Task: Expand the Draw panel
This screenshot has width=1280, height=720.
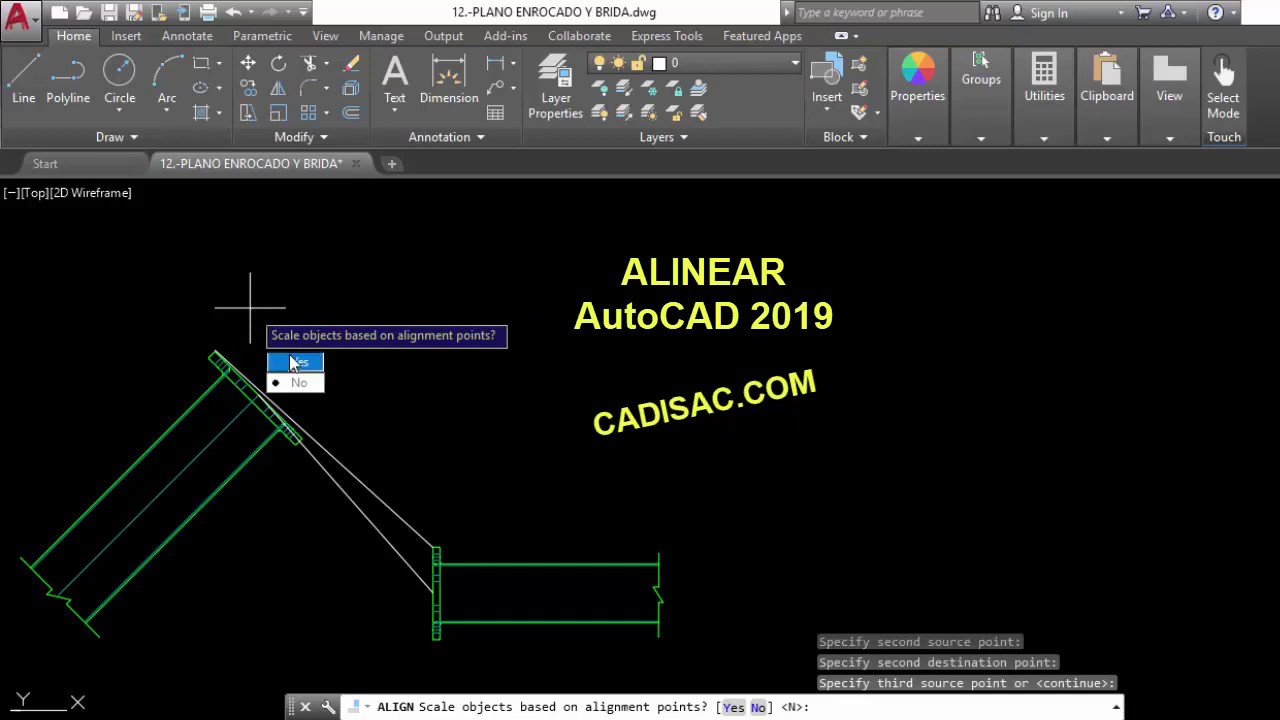Action: tap(116, 137)
